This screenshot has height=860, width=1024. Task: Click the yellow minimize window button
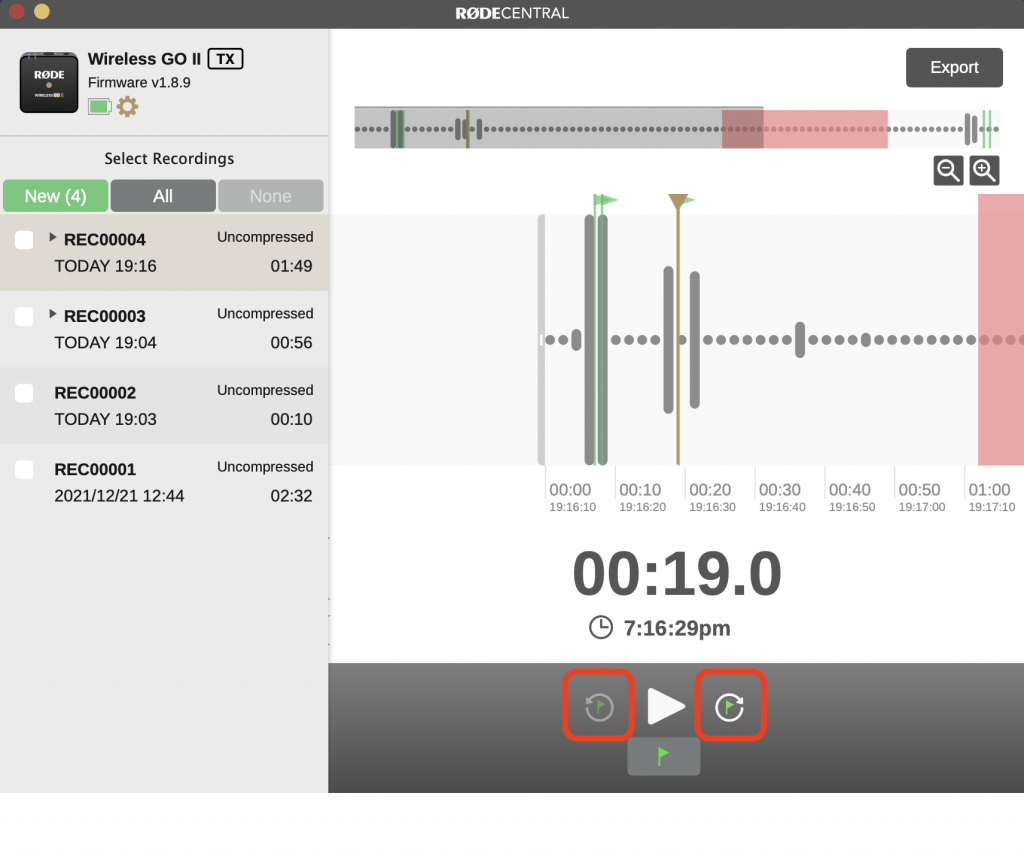(x=42, y=11)
